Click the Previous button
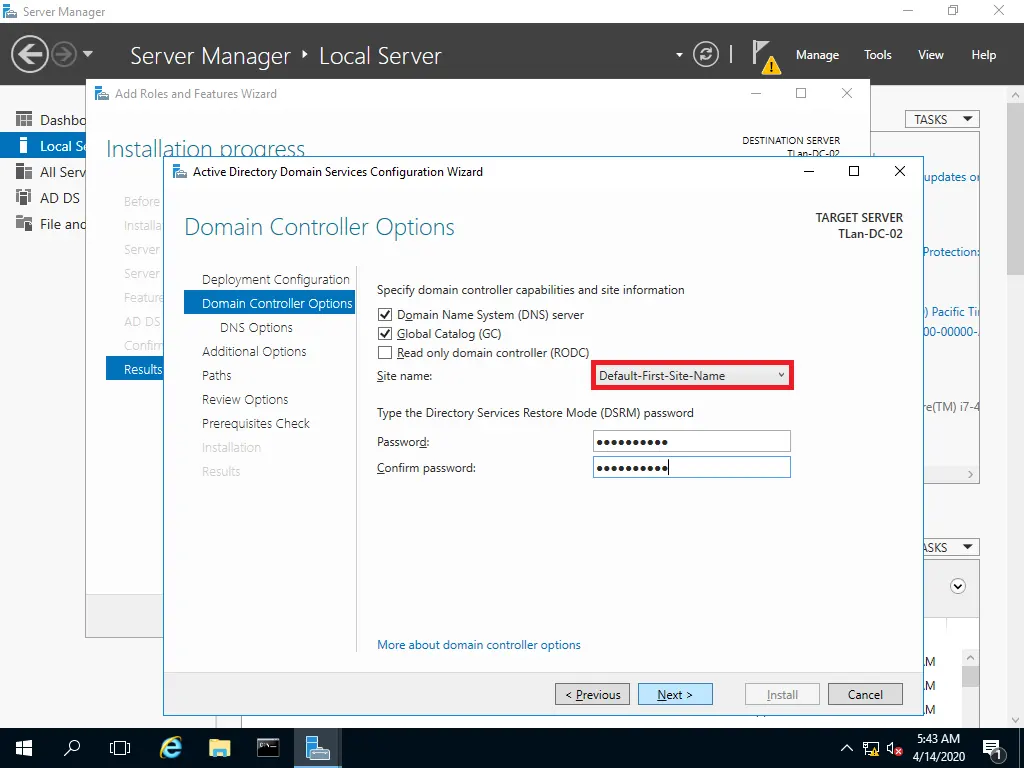This screenshot has height=768, width=1024. [592, 694]
